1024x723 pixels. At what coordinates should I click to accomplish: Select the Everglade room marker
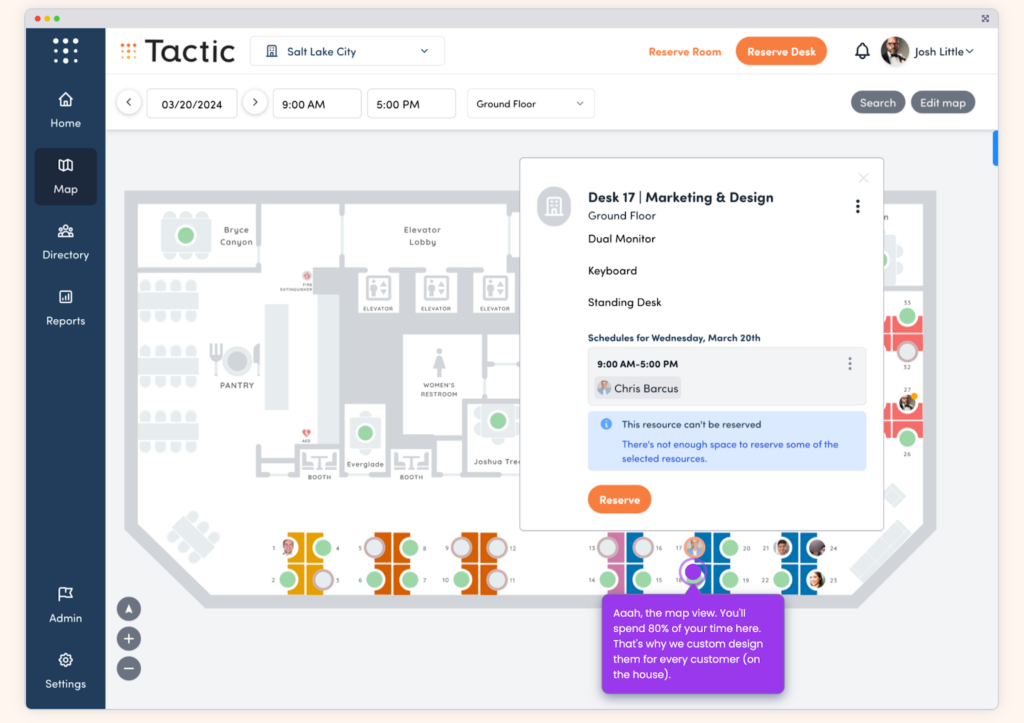365,432
